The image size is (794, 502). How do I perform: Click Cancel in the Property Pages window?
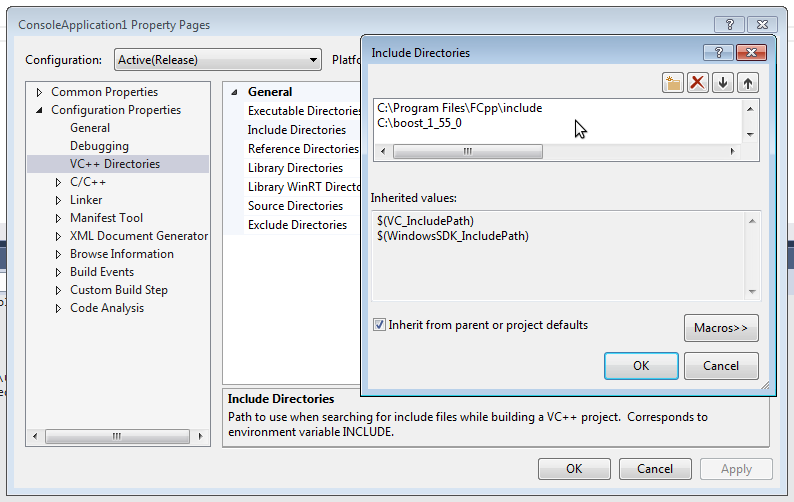pyautogui.click(x=654, y=469)
